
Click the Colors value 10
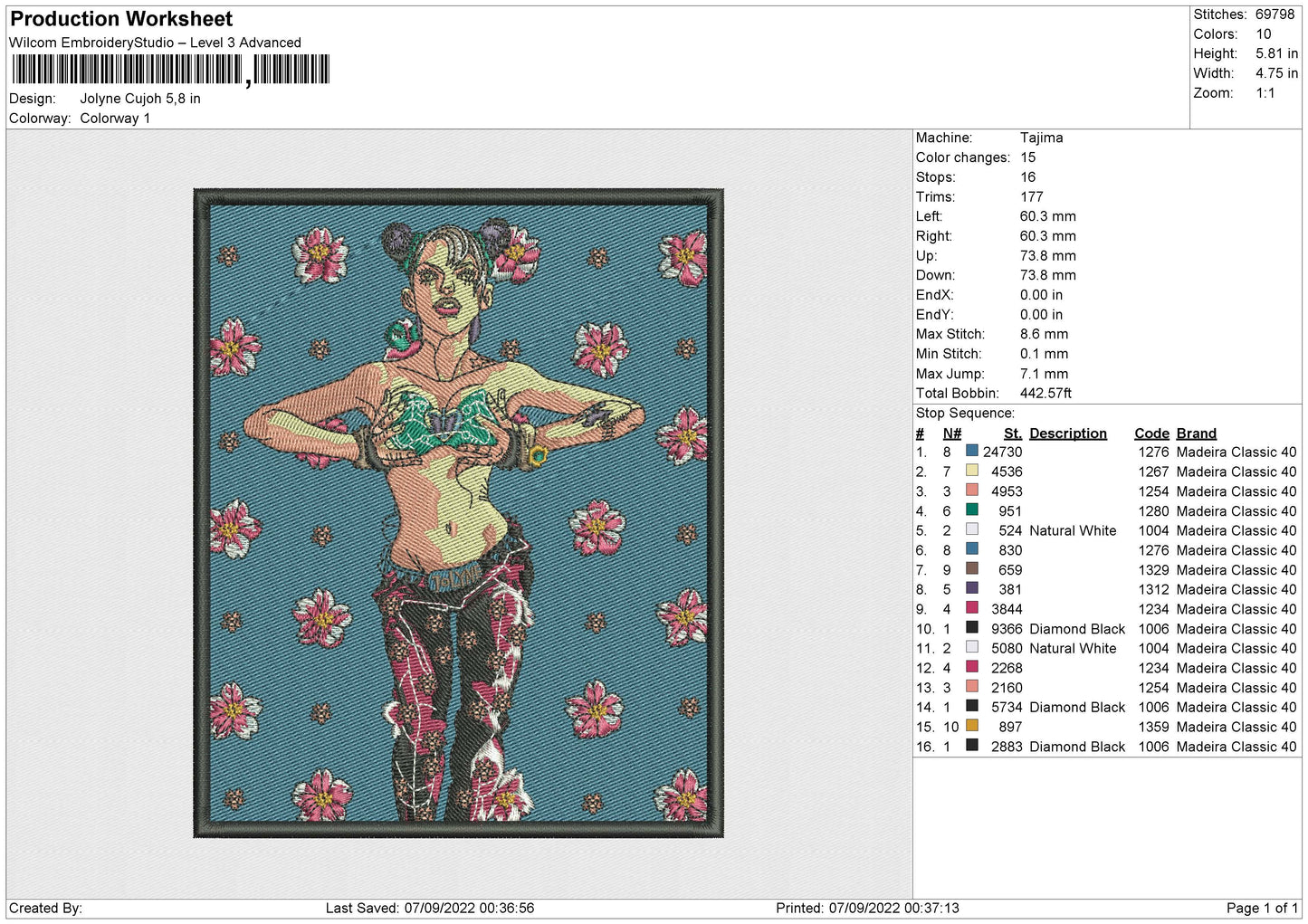(1263, 34)
